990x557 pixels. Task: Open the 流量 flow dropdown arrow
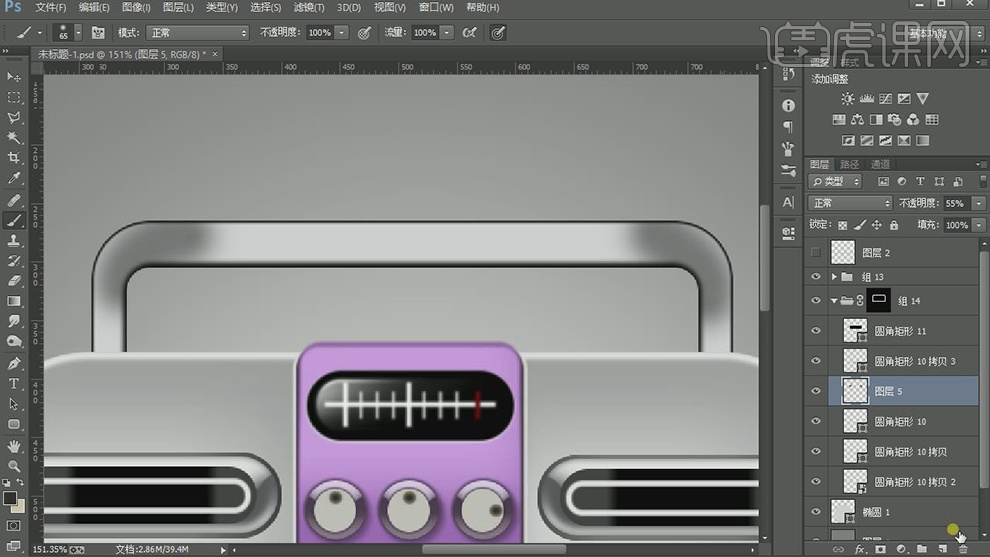[446, 32]
